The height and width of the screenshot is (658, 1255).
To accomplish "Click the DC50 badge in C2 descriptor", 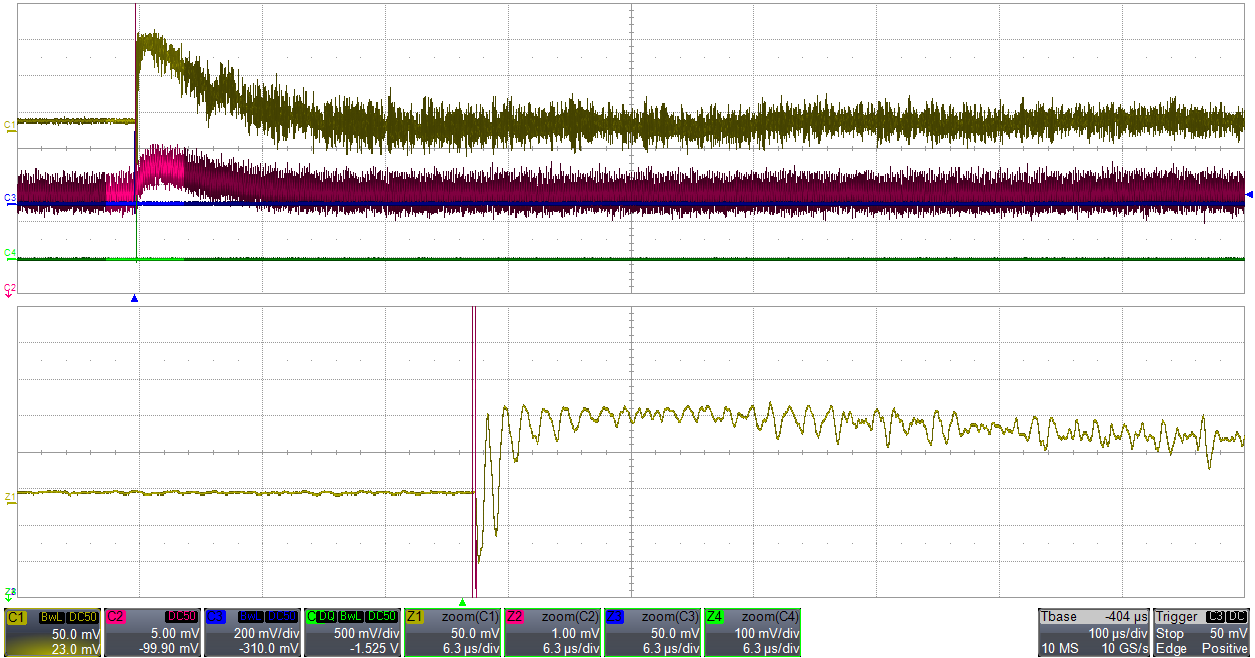I will [x=183, y=618].
